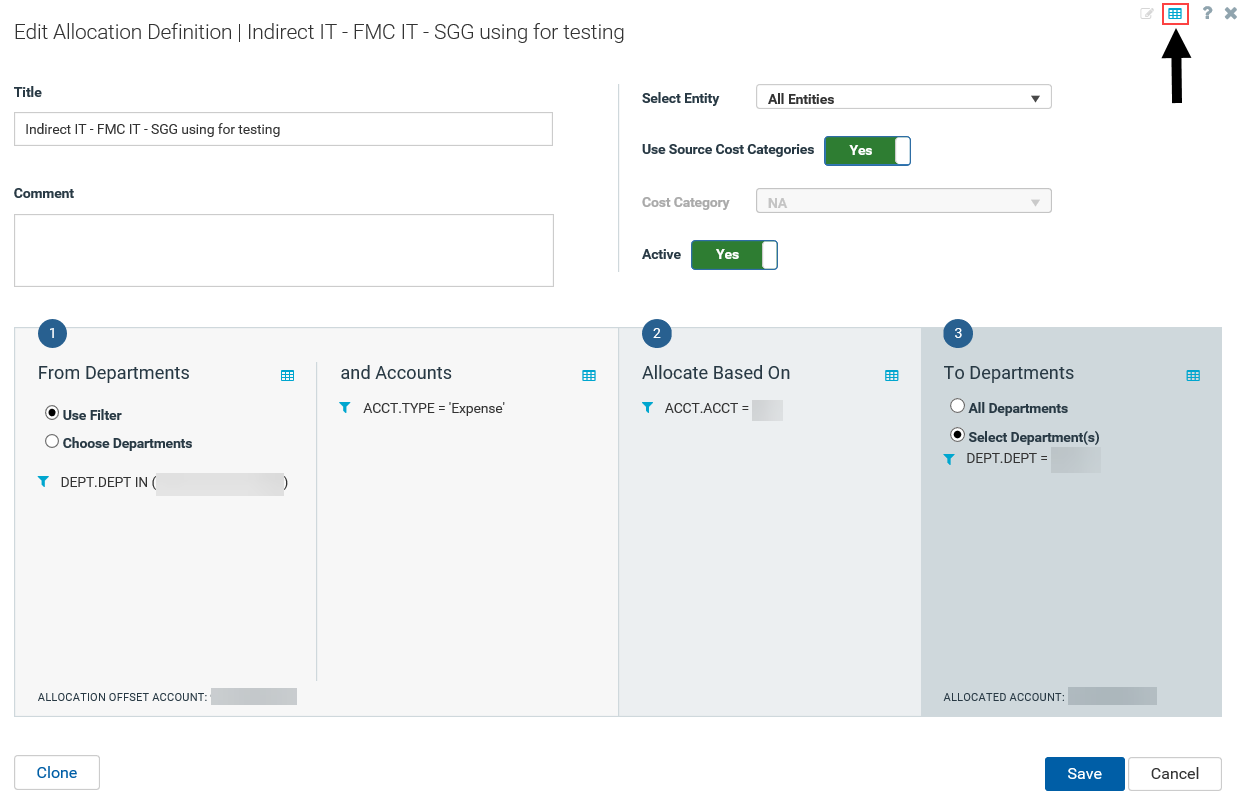This screenshot has width=1244, height=797.
Task: Click the ACCT.TYPE = 'Expense' filter text
Action: pos(434,408)
